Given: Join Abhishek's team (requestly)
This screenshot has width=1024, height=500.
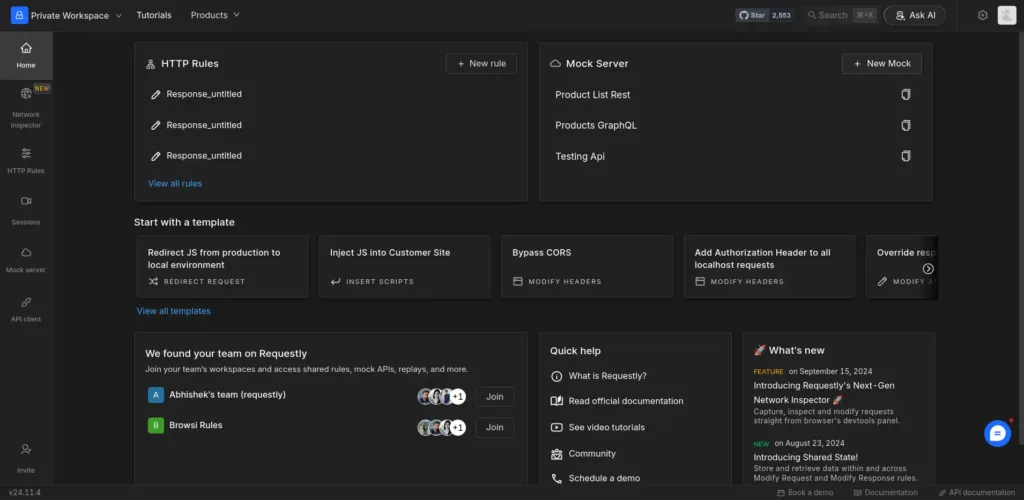Looking at the screenshot, I should (494, 396).
